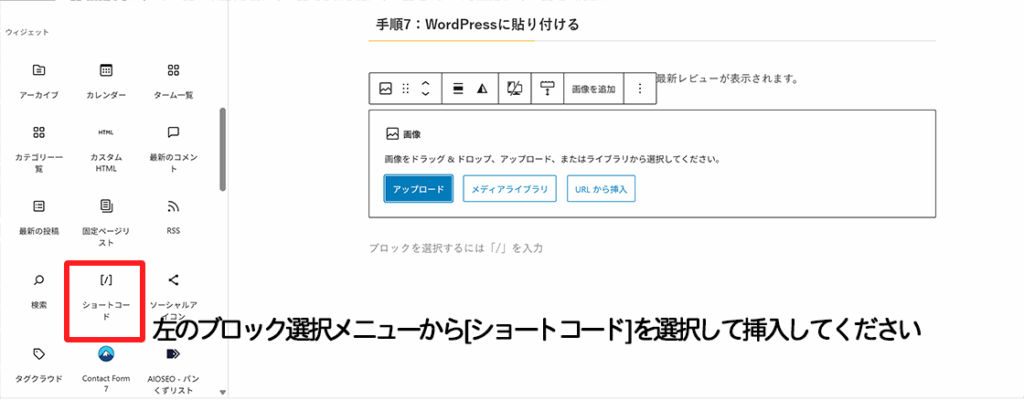Viewport: 1024px width, 400px height.
Task: Click the block inserter panel scrollbar
Action: pyautogui.click(x=222, y=150)
